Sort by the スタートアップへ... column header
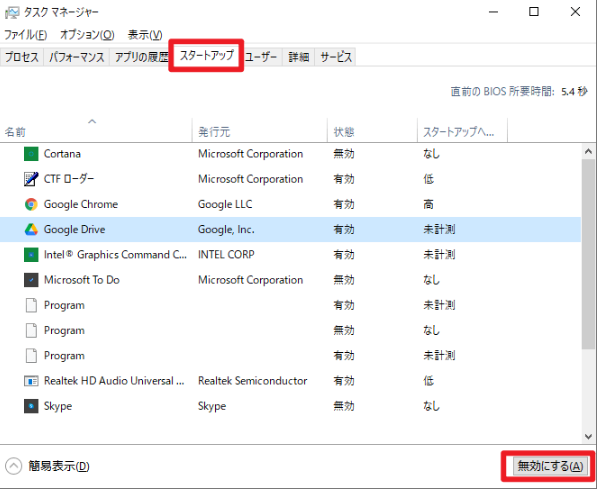600x490 pixels. (462, 132)
